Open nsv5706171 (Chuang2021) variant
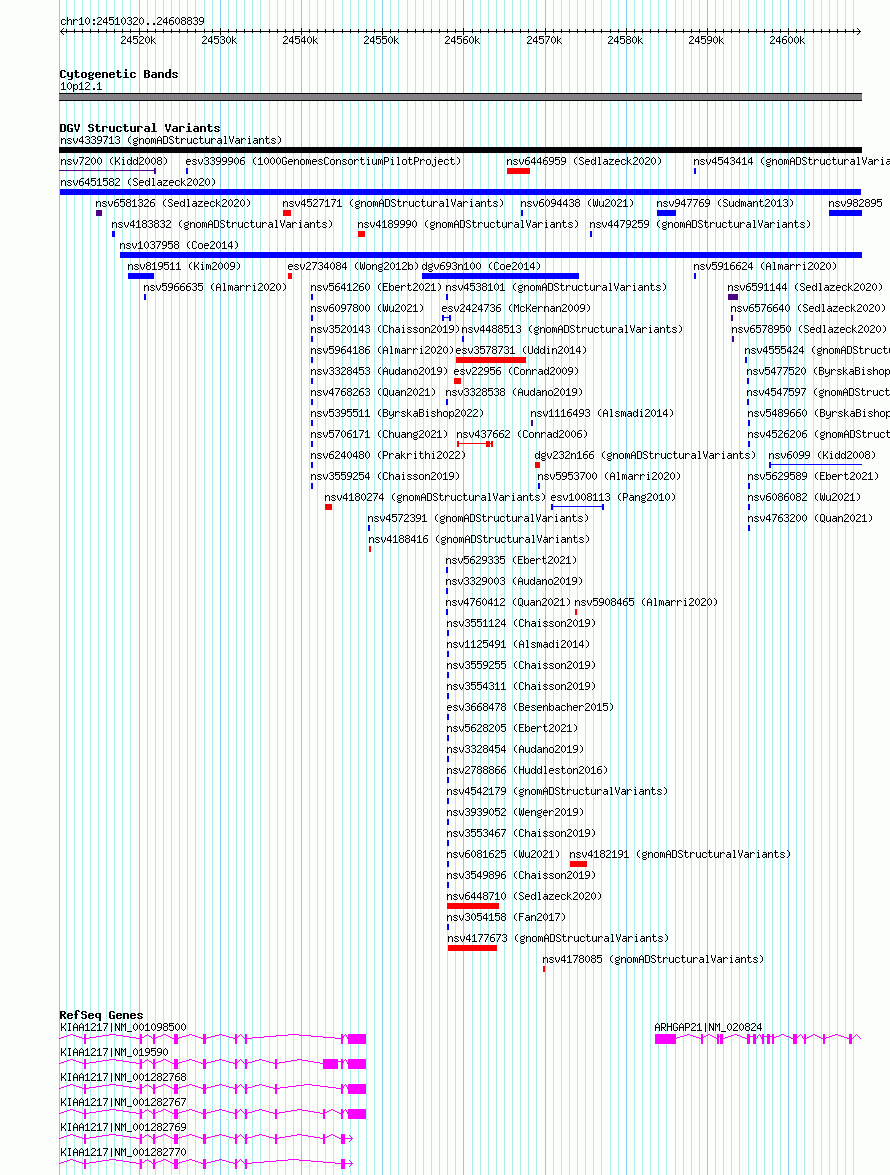The width and height of the screenshot is (890, 1175). pos(379,434)
